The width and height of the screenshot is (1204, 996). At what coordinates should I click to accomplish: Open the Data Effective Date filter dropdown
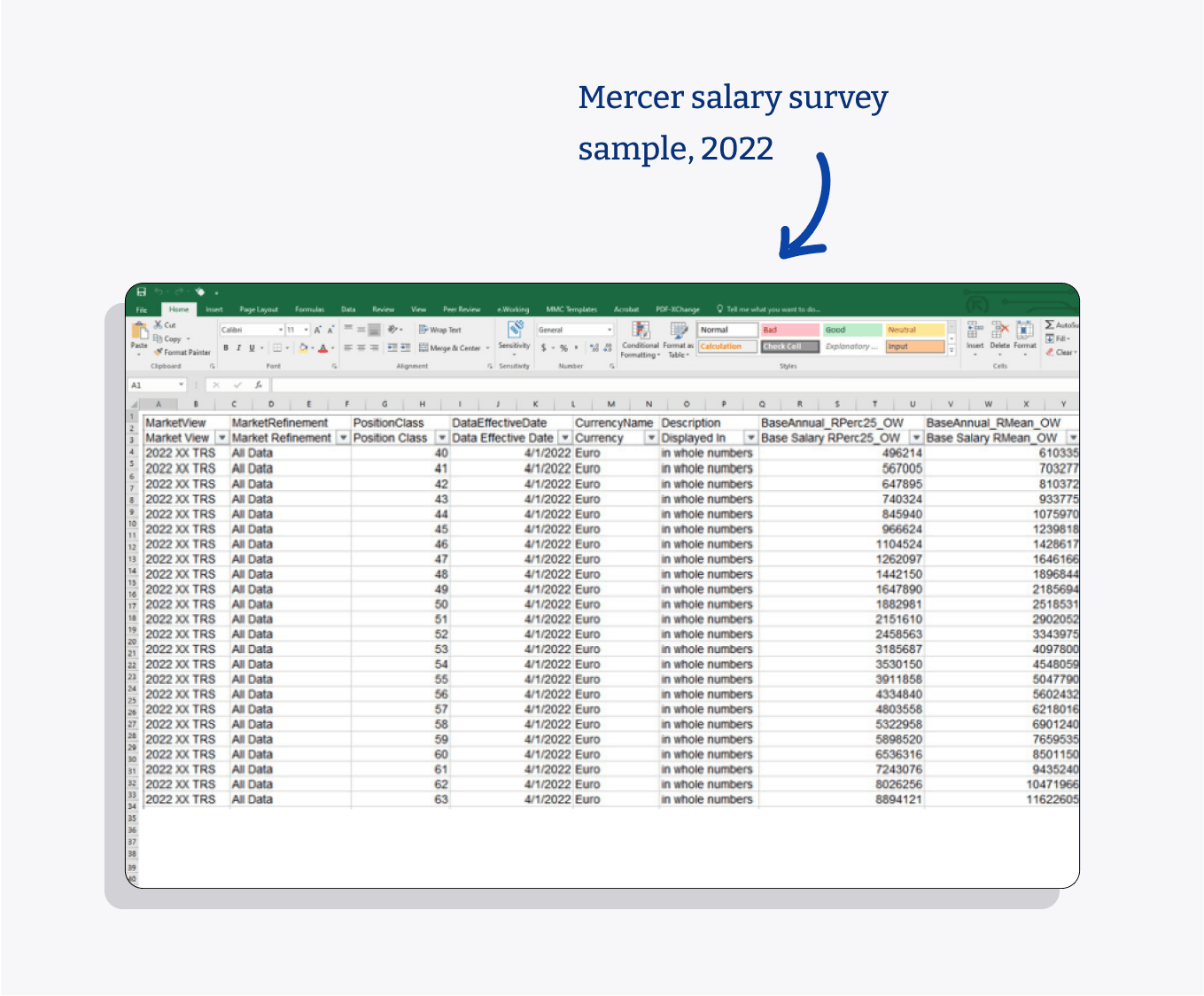point(565,438)
